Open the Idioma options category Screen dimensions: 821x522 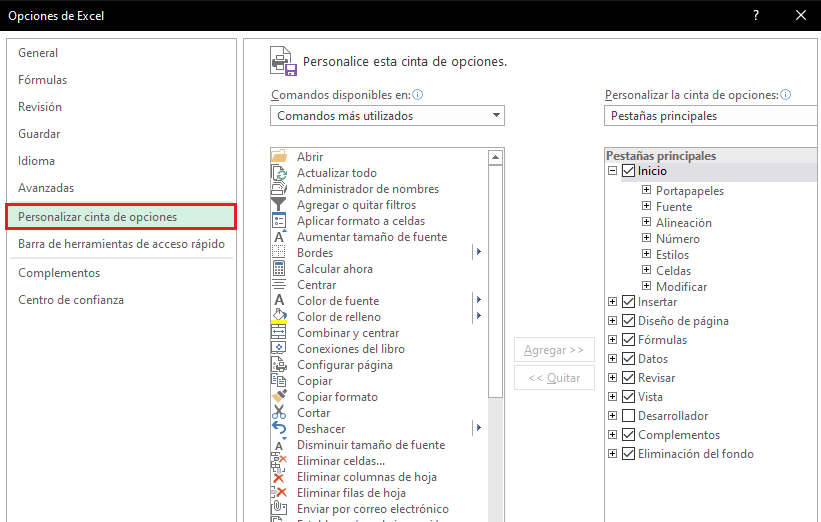pyautogui.click(x=36, y=161)
